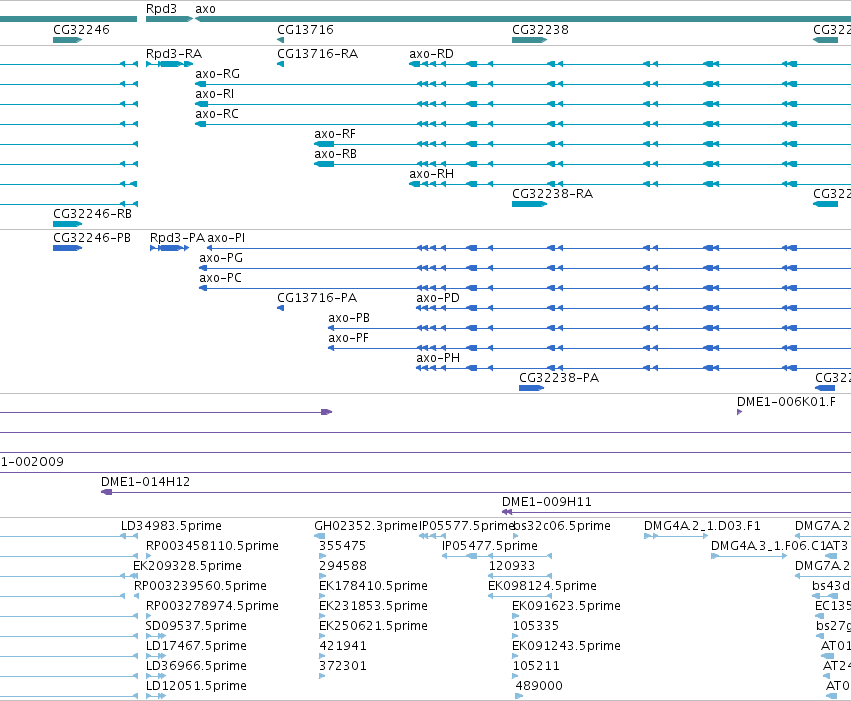
Task: Select the axo-RD transcript label
Action: pos(431,54)
